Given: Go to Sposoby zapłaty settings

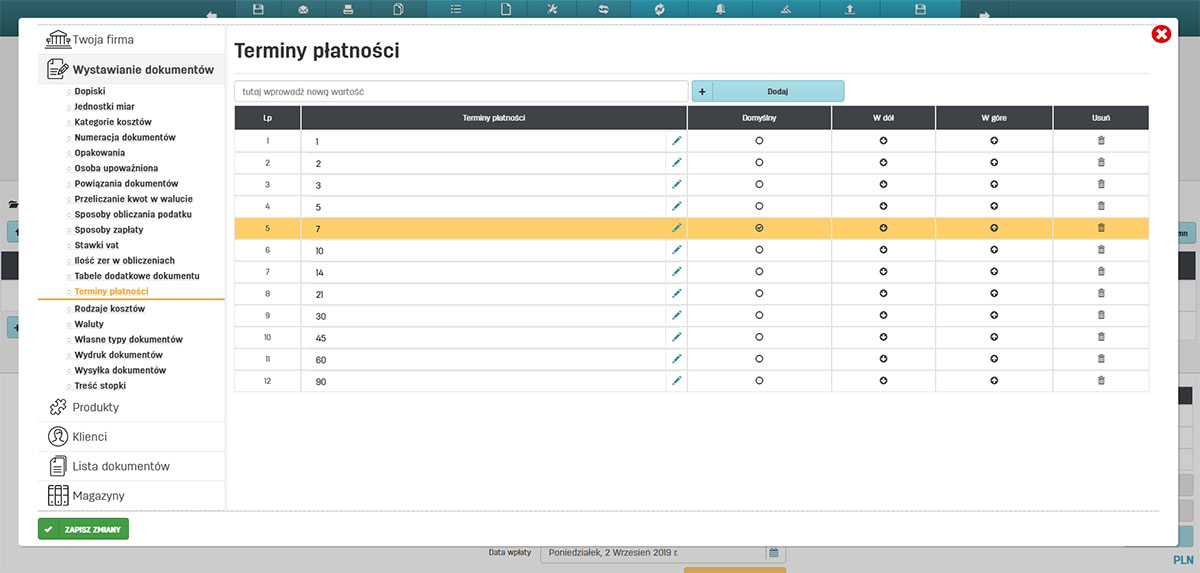Looking at the screenshot, I should (111, 230).
